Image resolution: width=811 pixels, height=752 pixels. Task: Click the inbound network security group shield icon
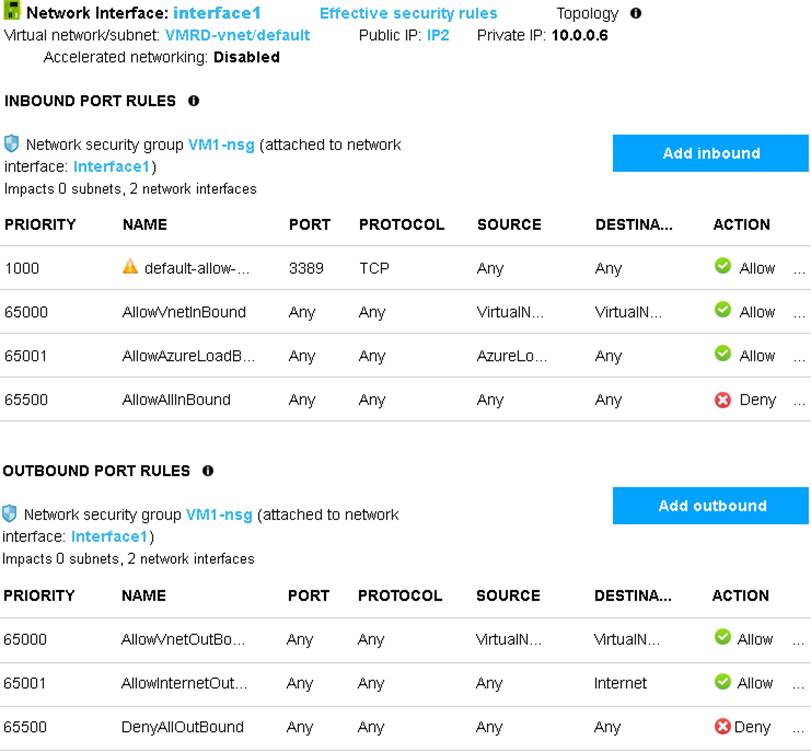(x=12, y=144)
